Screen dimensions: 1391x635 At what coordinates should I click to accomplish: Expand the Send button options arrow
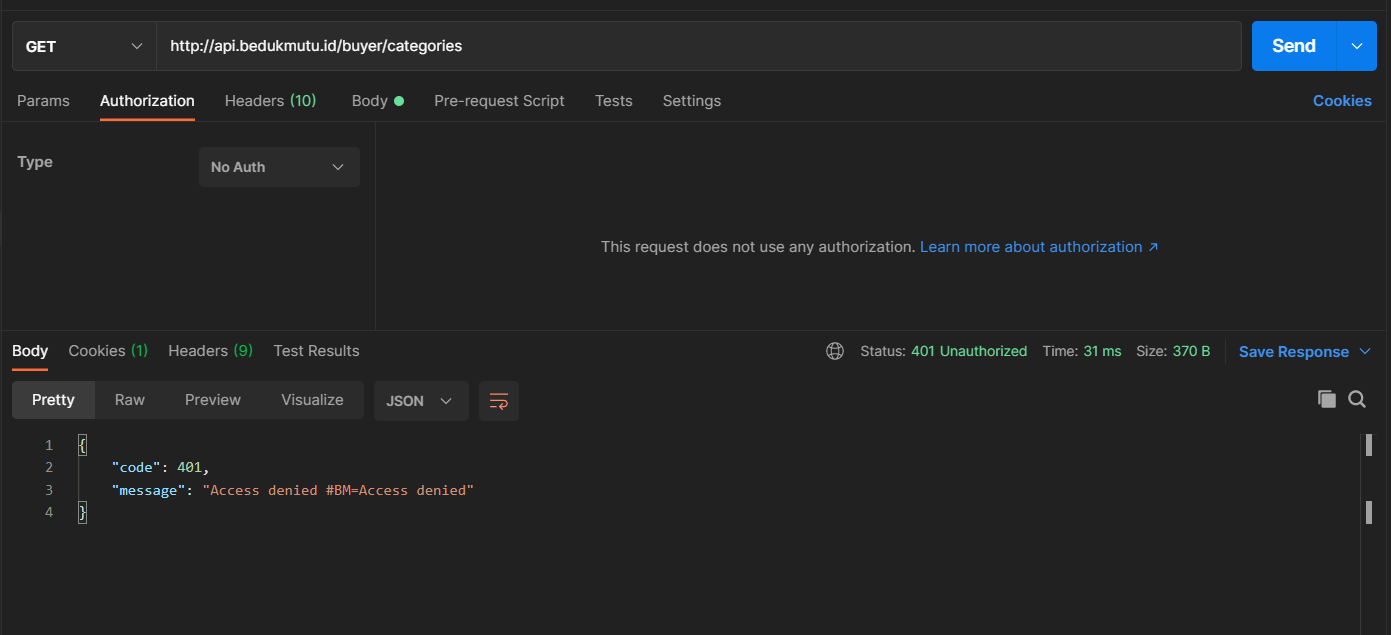[1357, 46]
